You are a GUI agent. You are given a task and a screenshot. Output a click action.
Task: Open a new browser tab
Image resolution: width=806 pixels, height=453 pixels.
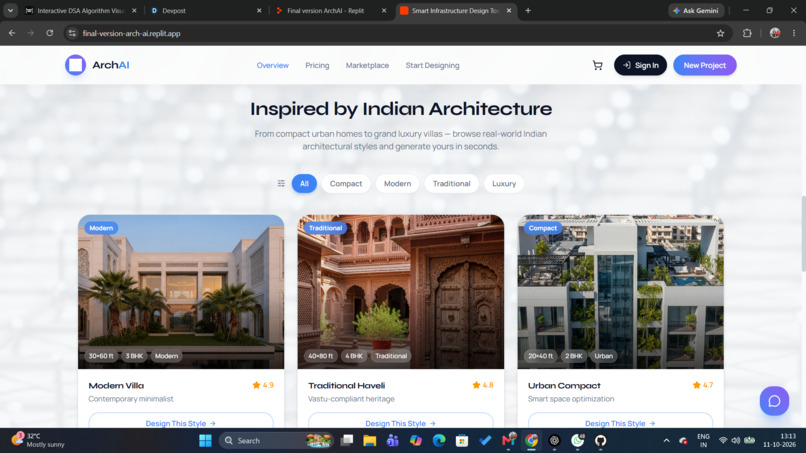pos(528,10)
